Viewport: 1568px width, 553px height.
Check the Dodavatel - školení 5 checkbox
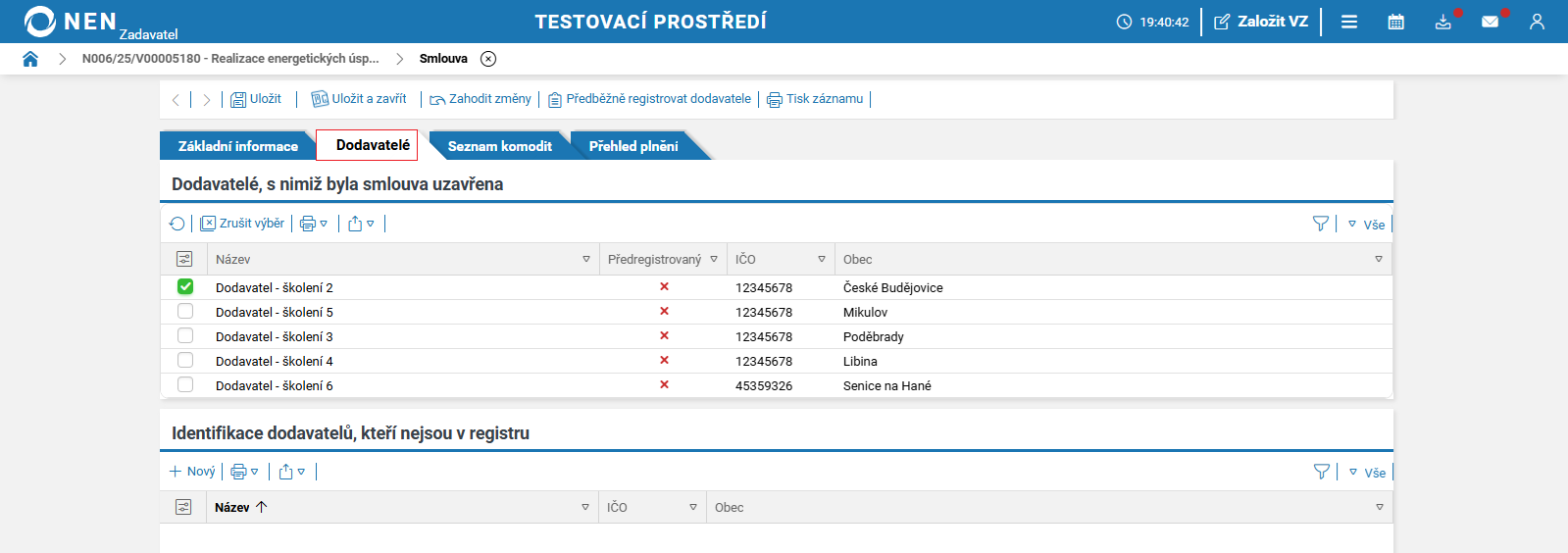click(x=185, y=311)
